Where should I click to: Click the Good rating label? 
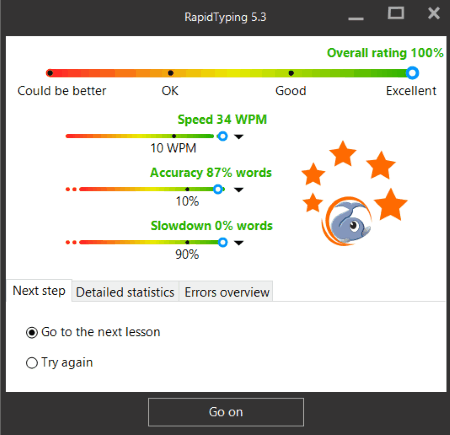click(x=291, y=91)
